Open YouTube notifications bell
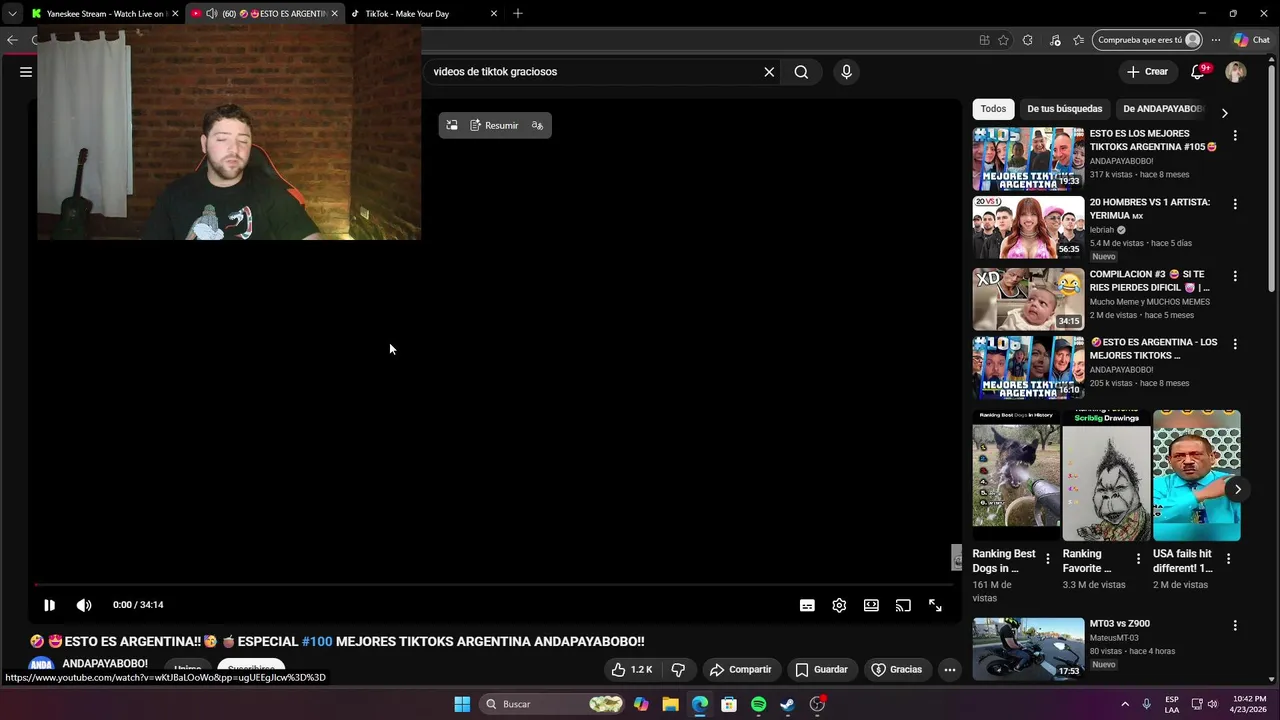 pos(1198,72)
